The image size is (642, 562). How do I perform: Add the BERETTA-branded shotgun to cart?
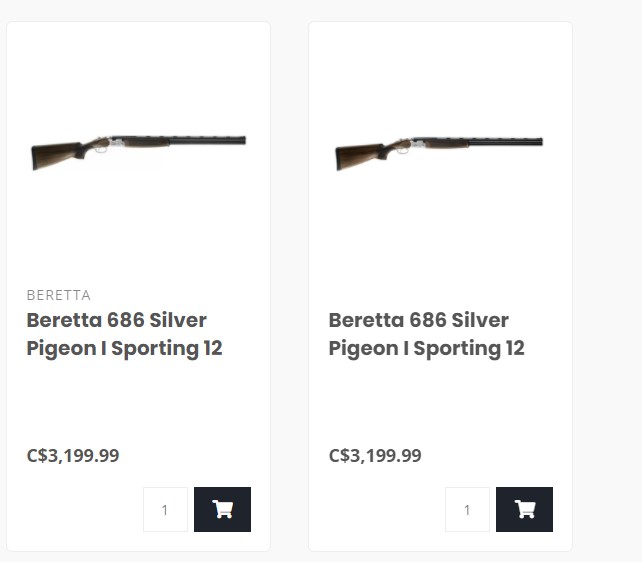point(222,509)
